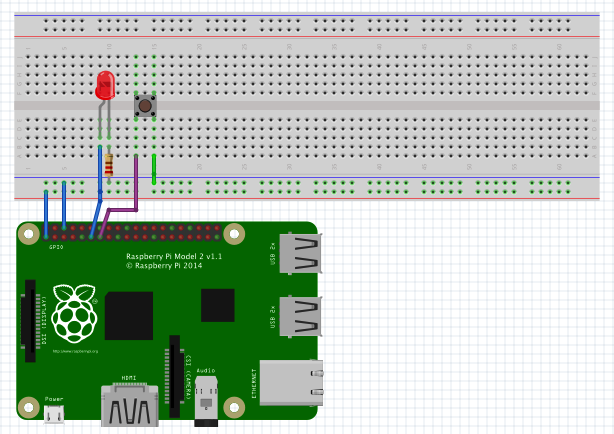
Task: Click the "© Raspberry Pi 2014" text
Action: tap(164, 266)
